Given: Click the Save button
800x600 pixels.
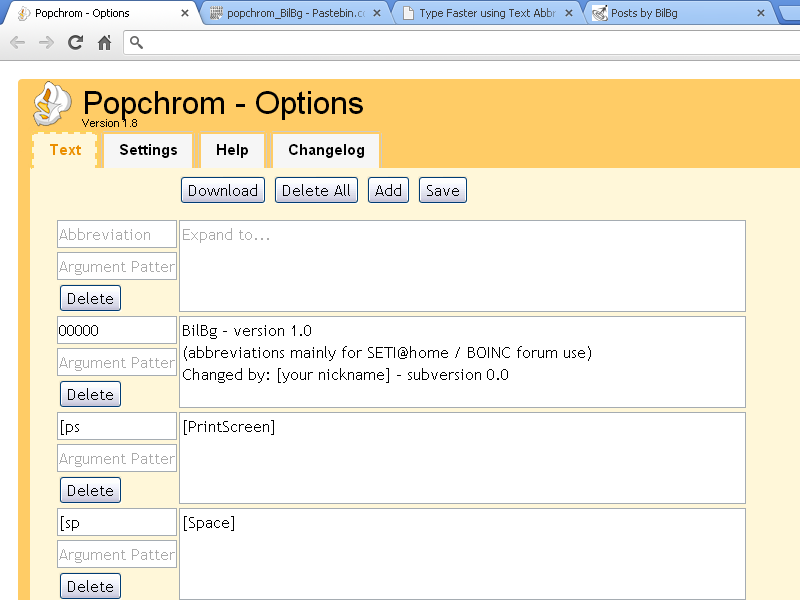Looking at the screenshot, I should [443, 190].
